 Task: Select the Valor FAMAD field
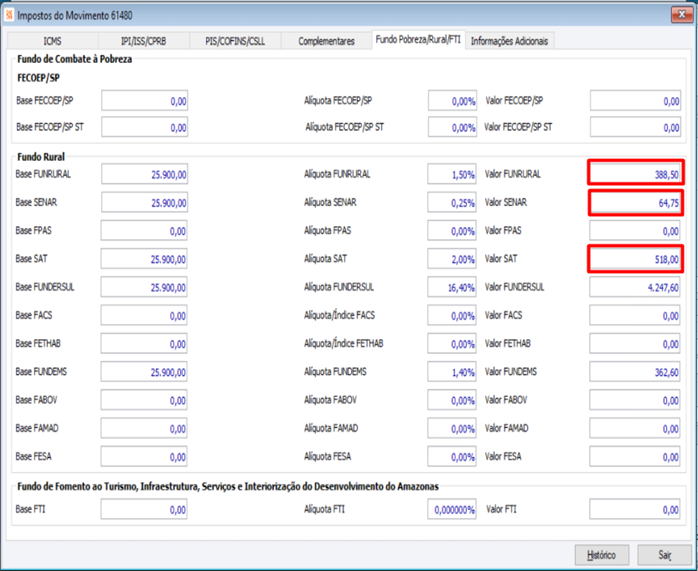pos(635,428)
